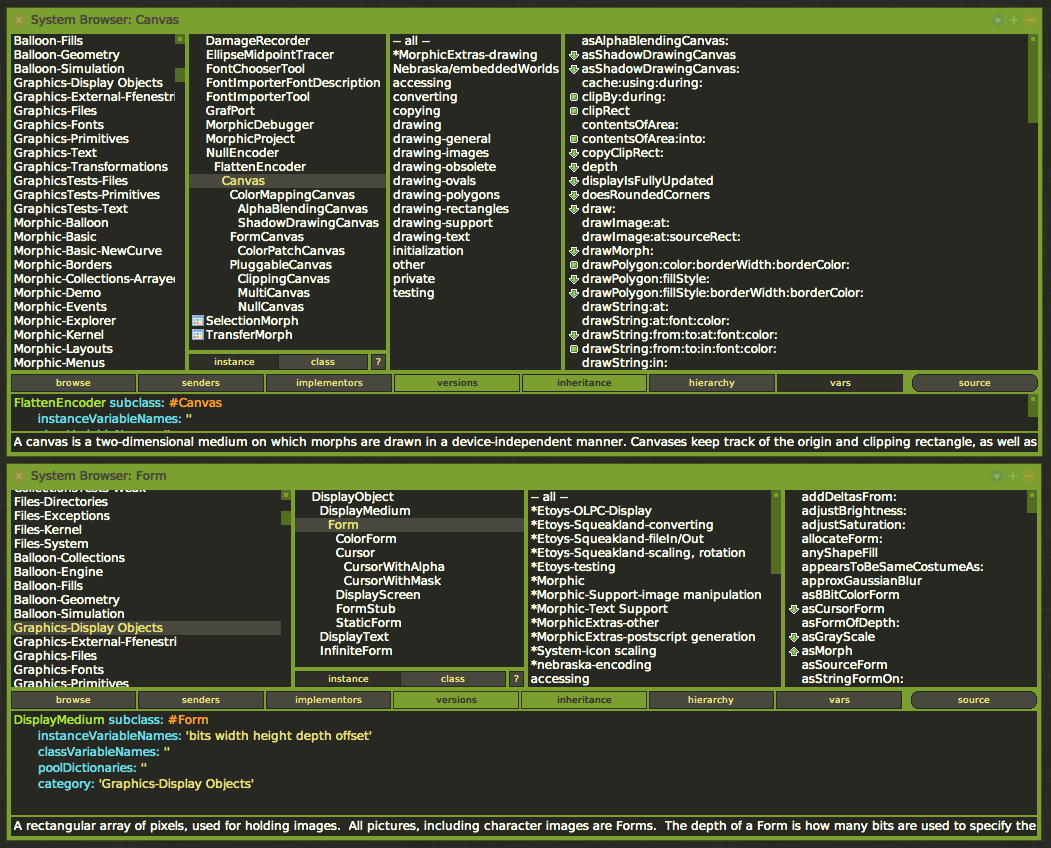Viewport: 1051px width, 848px height.
Task: Click versions in the Form browser
Action: pyautogui.click(x=456, y=700)
